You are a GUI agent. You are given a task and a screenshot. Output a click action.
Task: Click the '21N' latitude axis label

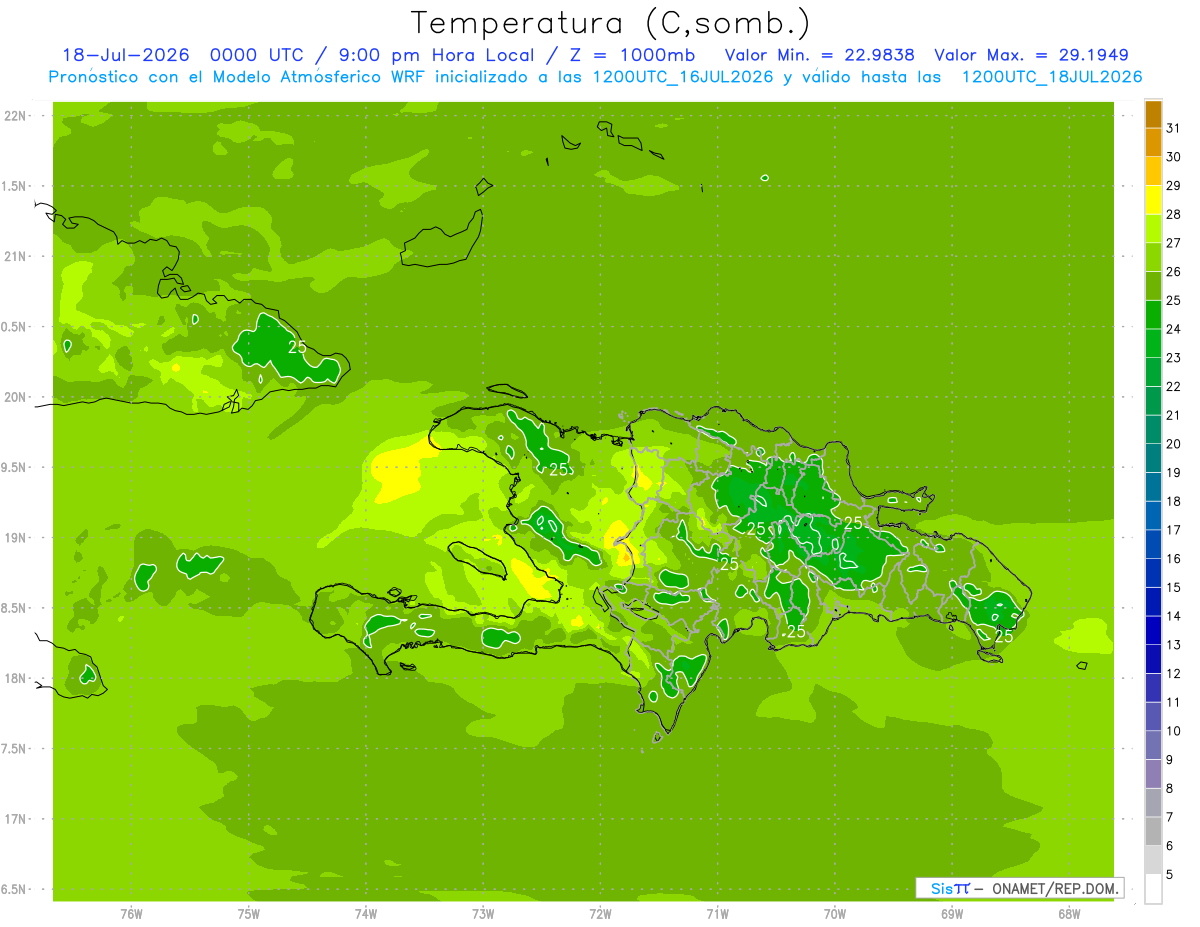[16, 257]
